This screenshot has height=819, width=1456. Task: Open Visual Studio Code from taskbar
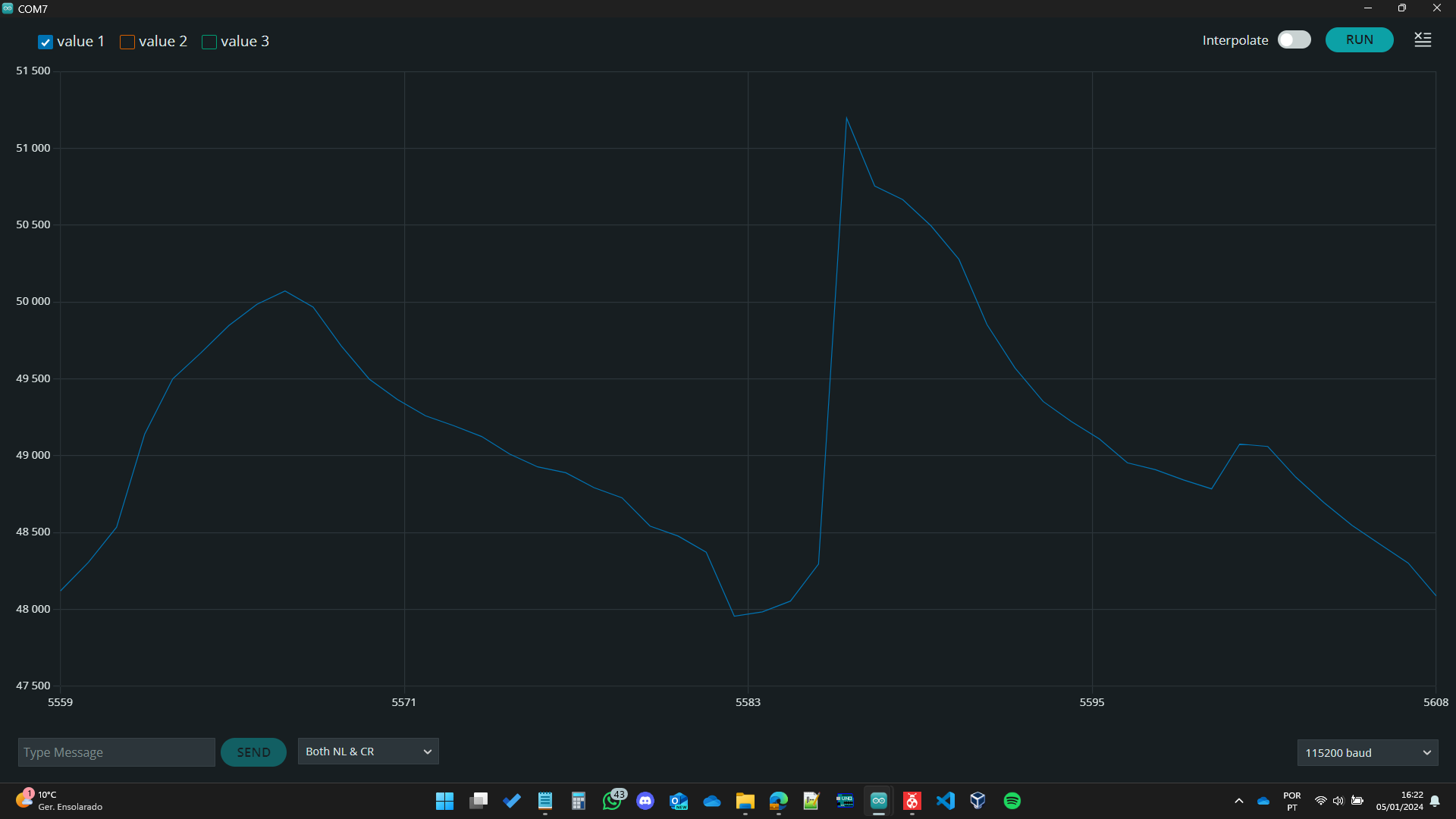point(945,801)
